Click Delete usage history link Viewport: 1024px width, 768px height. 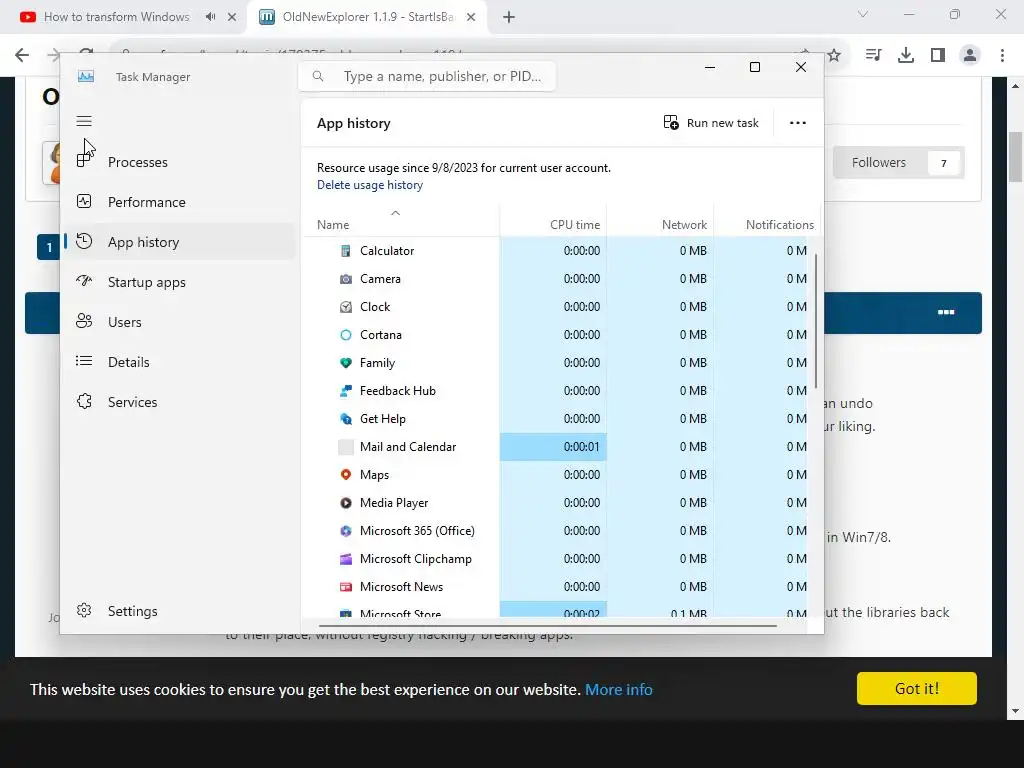370,185
